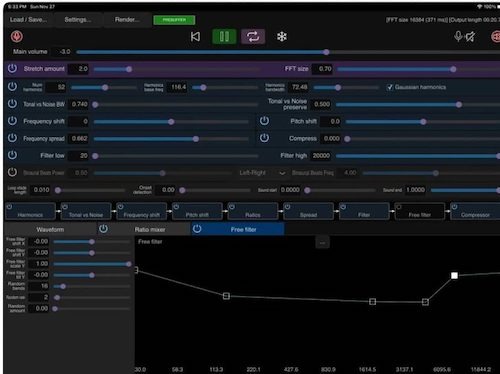The image size is (500, 374).
Task: Open the Free filter '...' options button
Action: tap(322, 242)
